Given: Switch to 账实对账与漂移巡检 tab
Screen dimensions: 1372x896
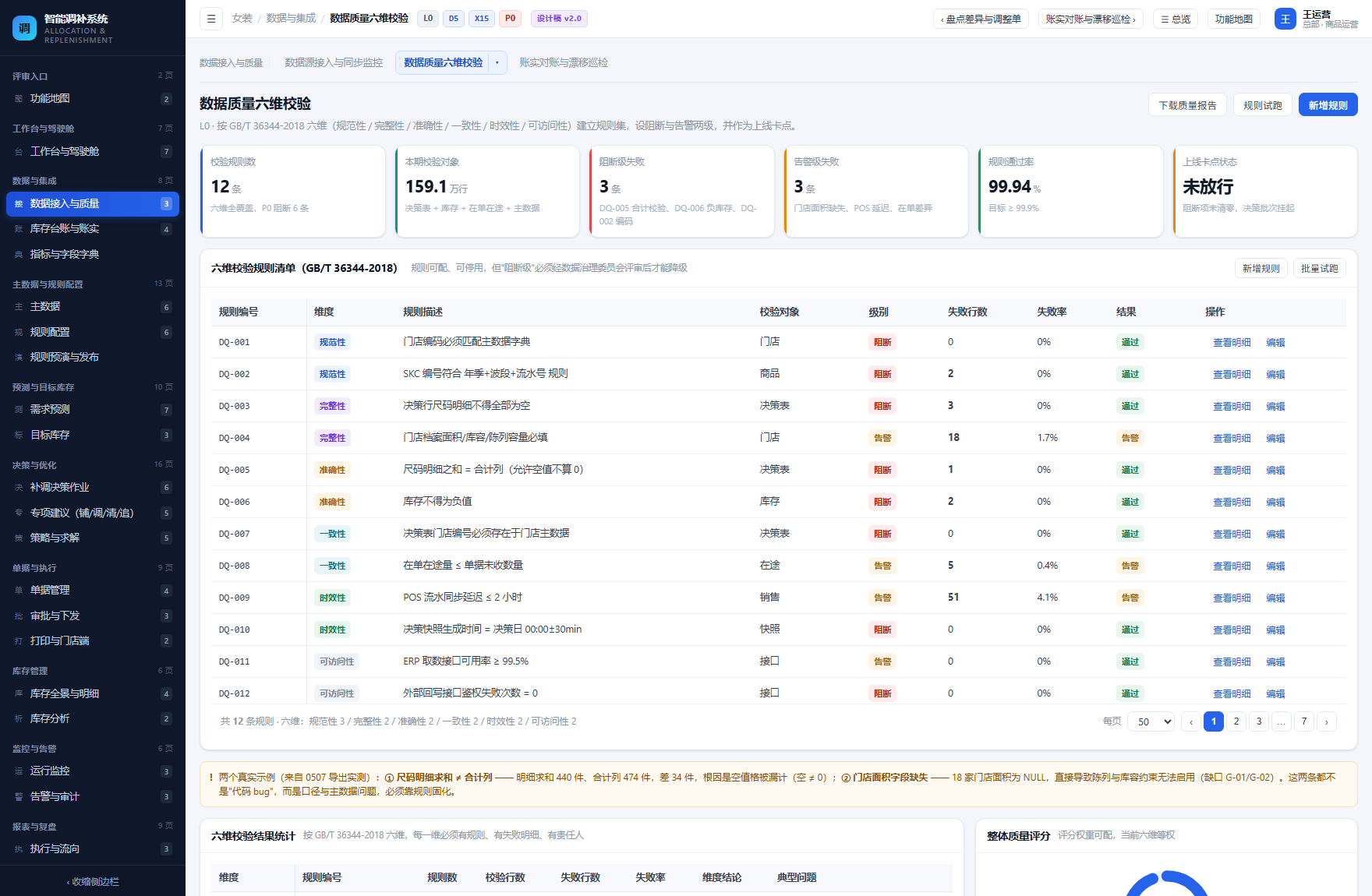Looking at the screenshot, I should 564,63.
